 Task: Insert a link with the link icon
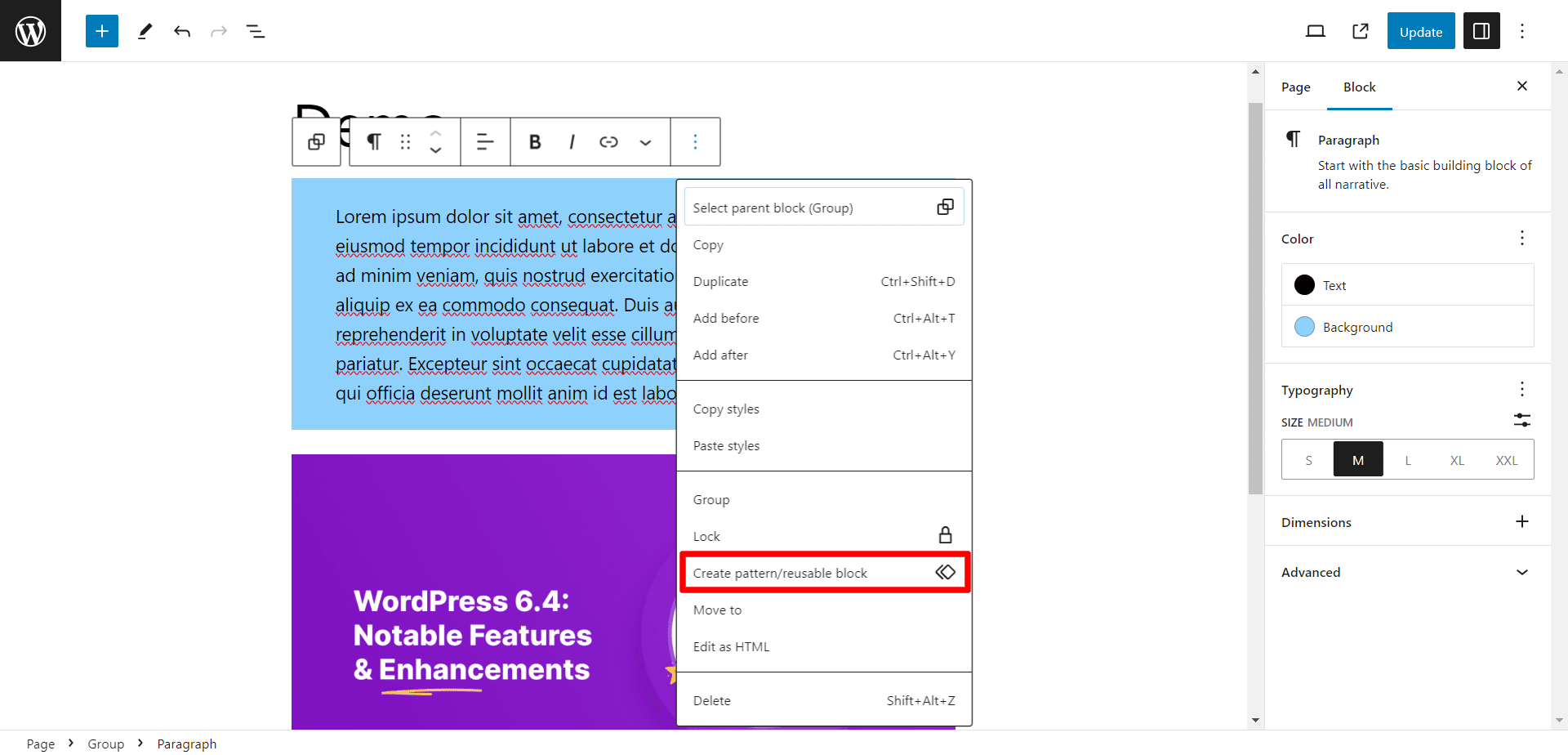tap(608, 142)
